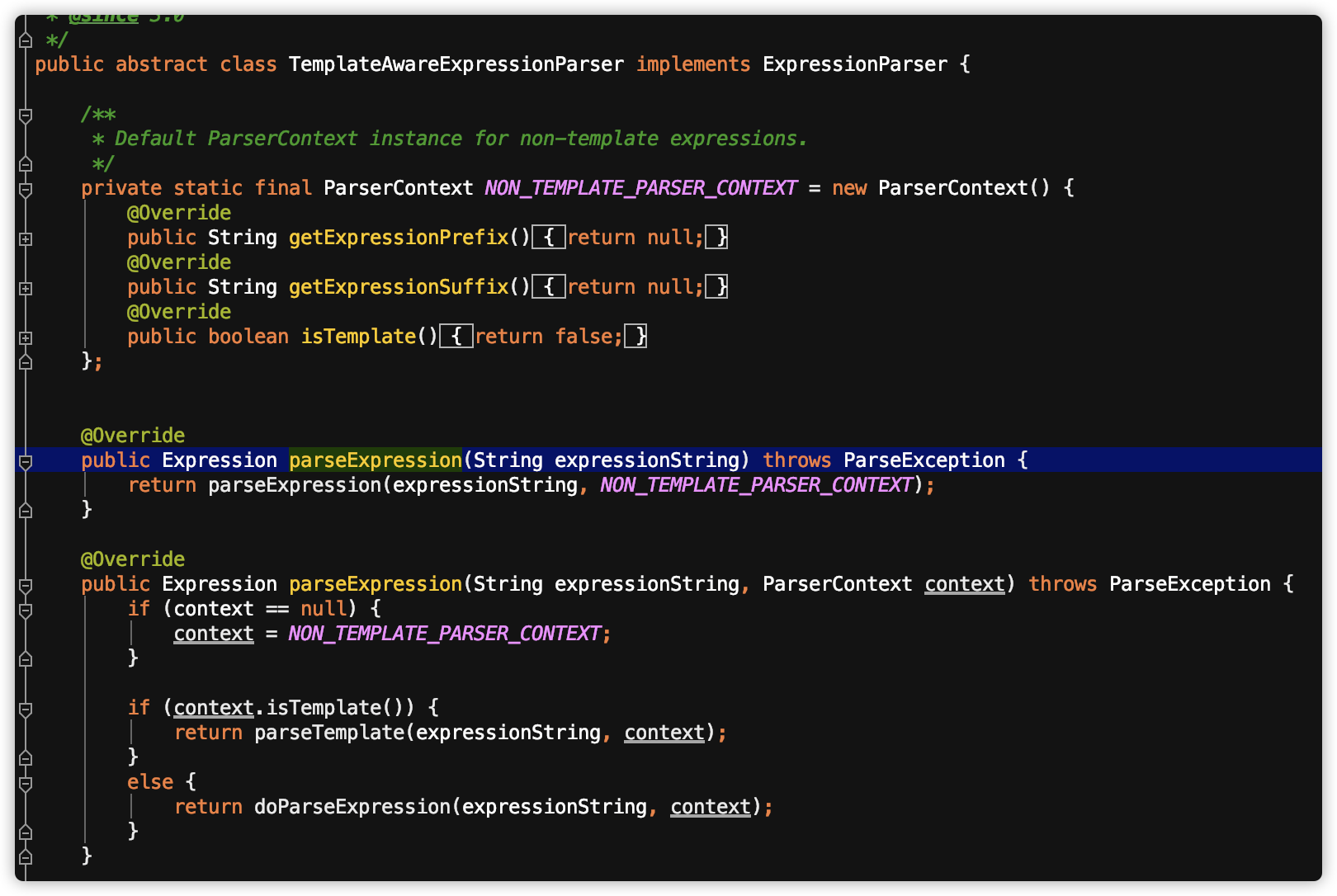The height and width of the screenshot is (896, 1337).
Task: Click fold end marker beside the }; line
Action: click(26, 361)
